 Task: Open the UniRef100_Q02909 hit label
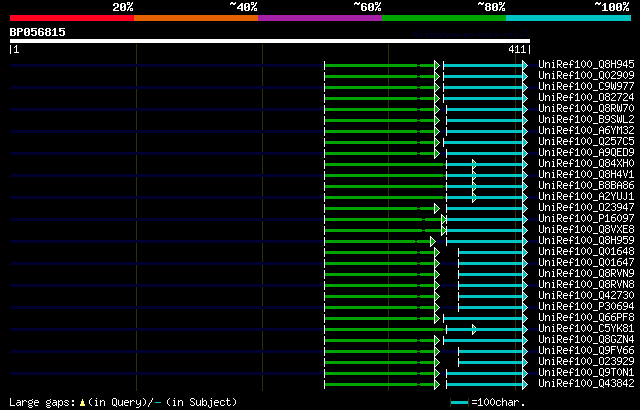point(586,75)
